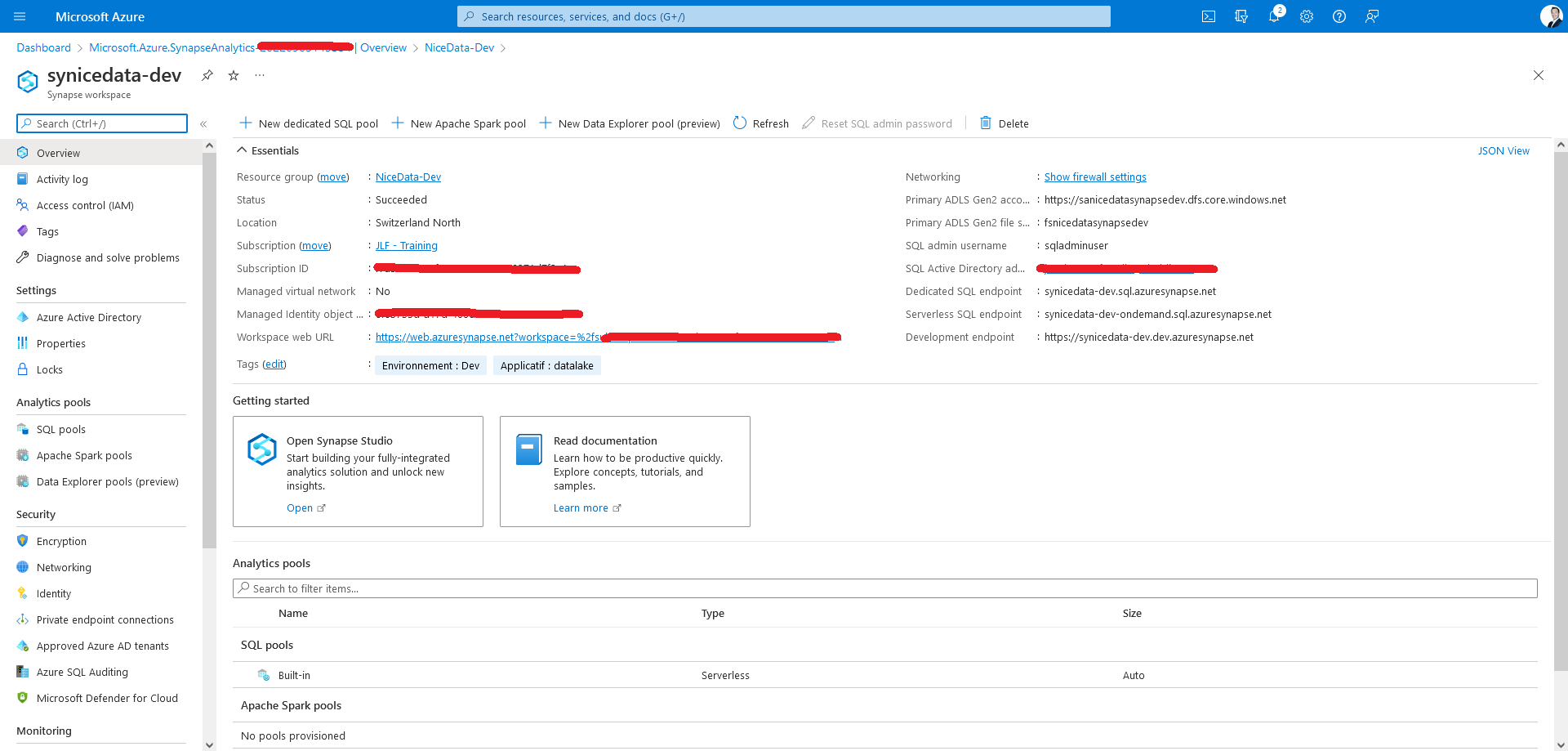
Task: Click move link next to Subscription
Action: pos(314,246)
